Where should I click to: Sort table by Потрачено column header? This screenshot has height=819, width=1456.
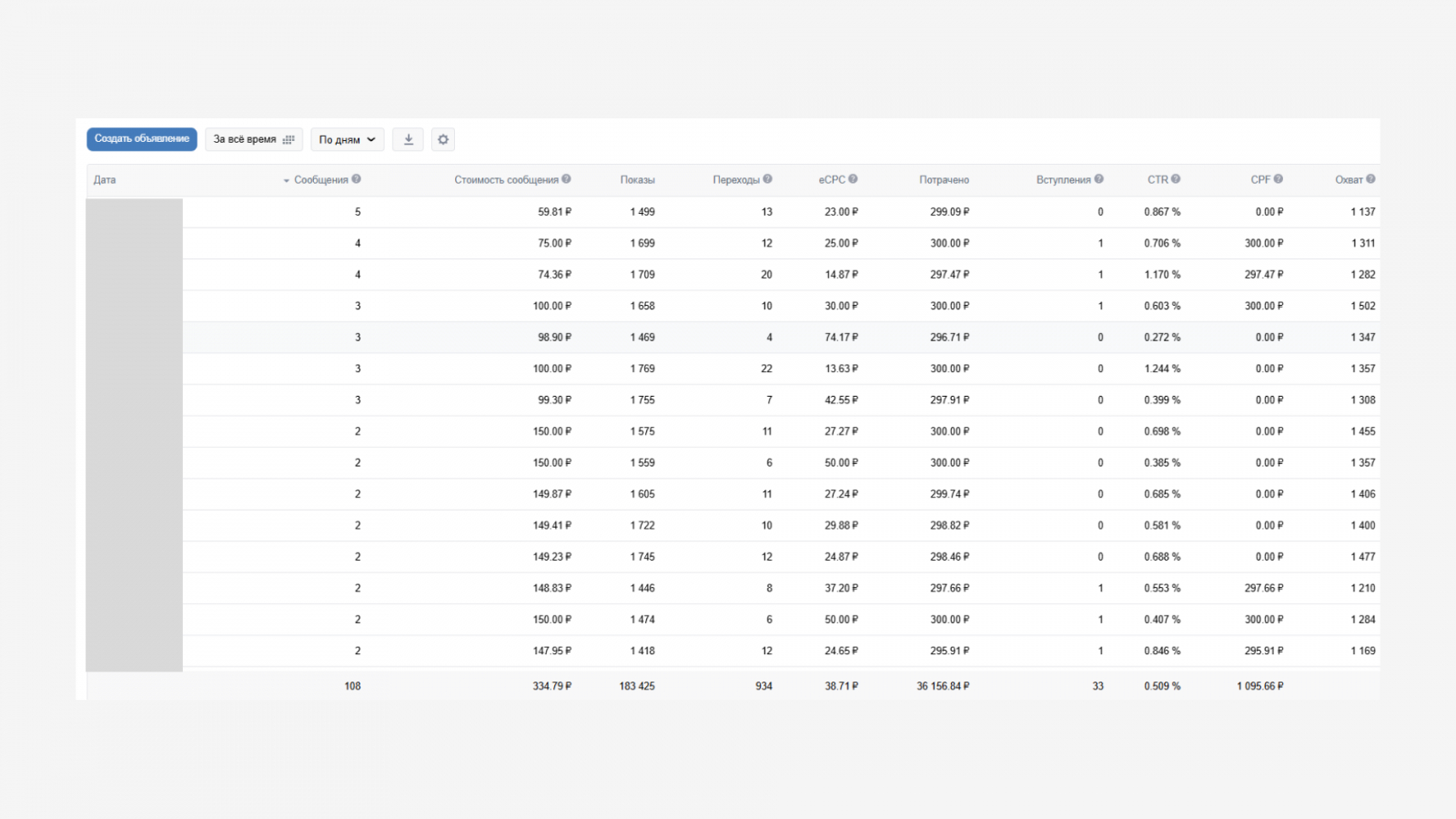point(944,180)
